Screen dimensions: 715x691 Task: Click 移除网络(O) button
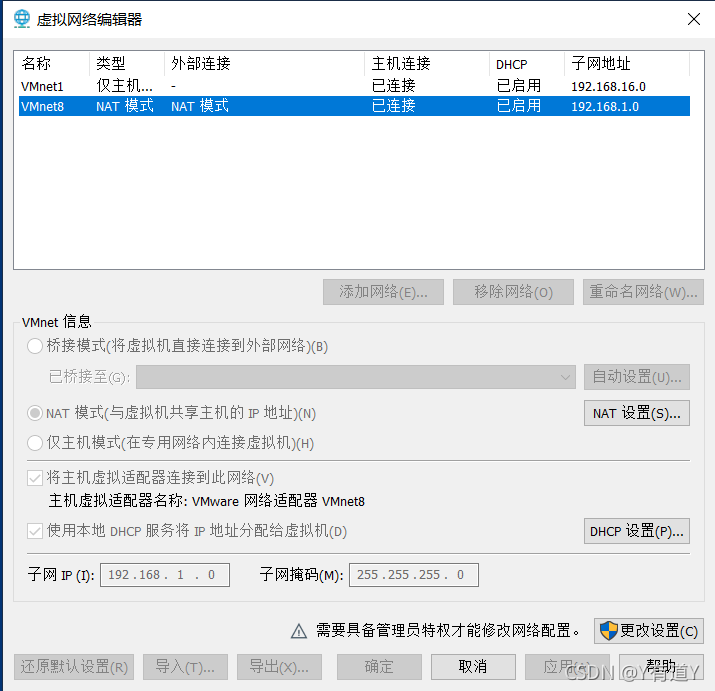[513, 292]
